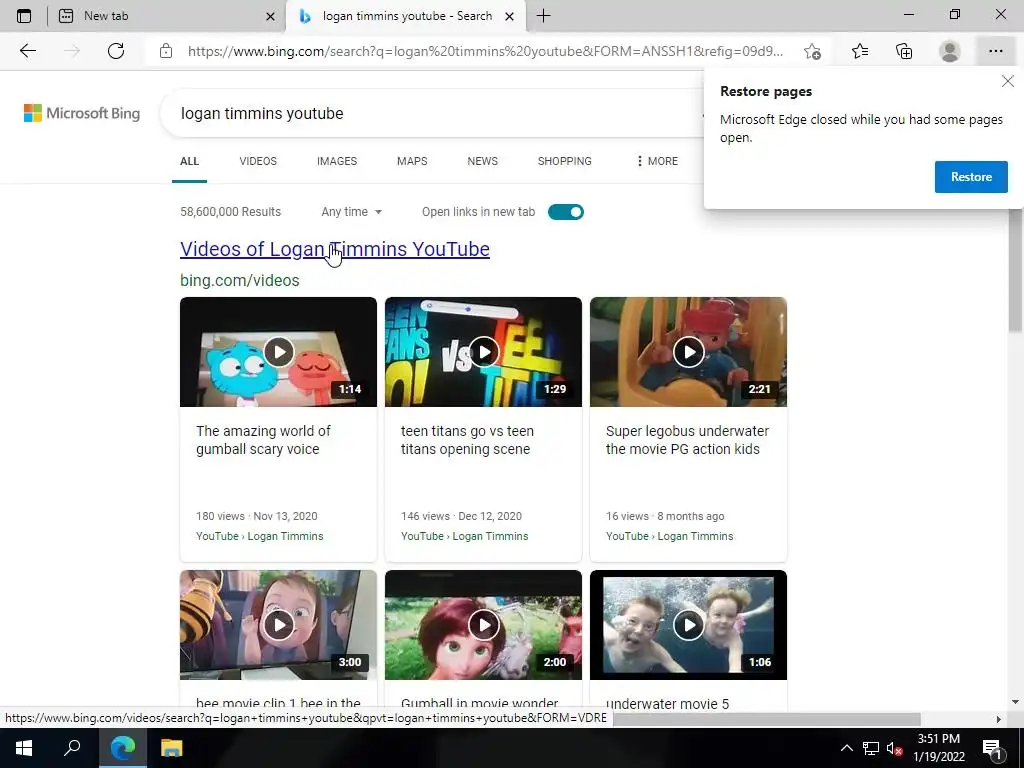
Task: Play teen titans opening scene video
Action: [x=484, y=352]
